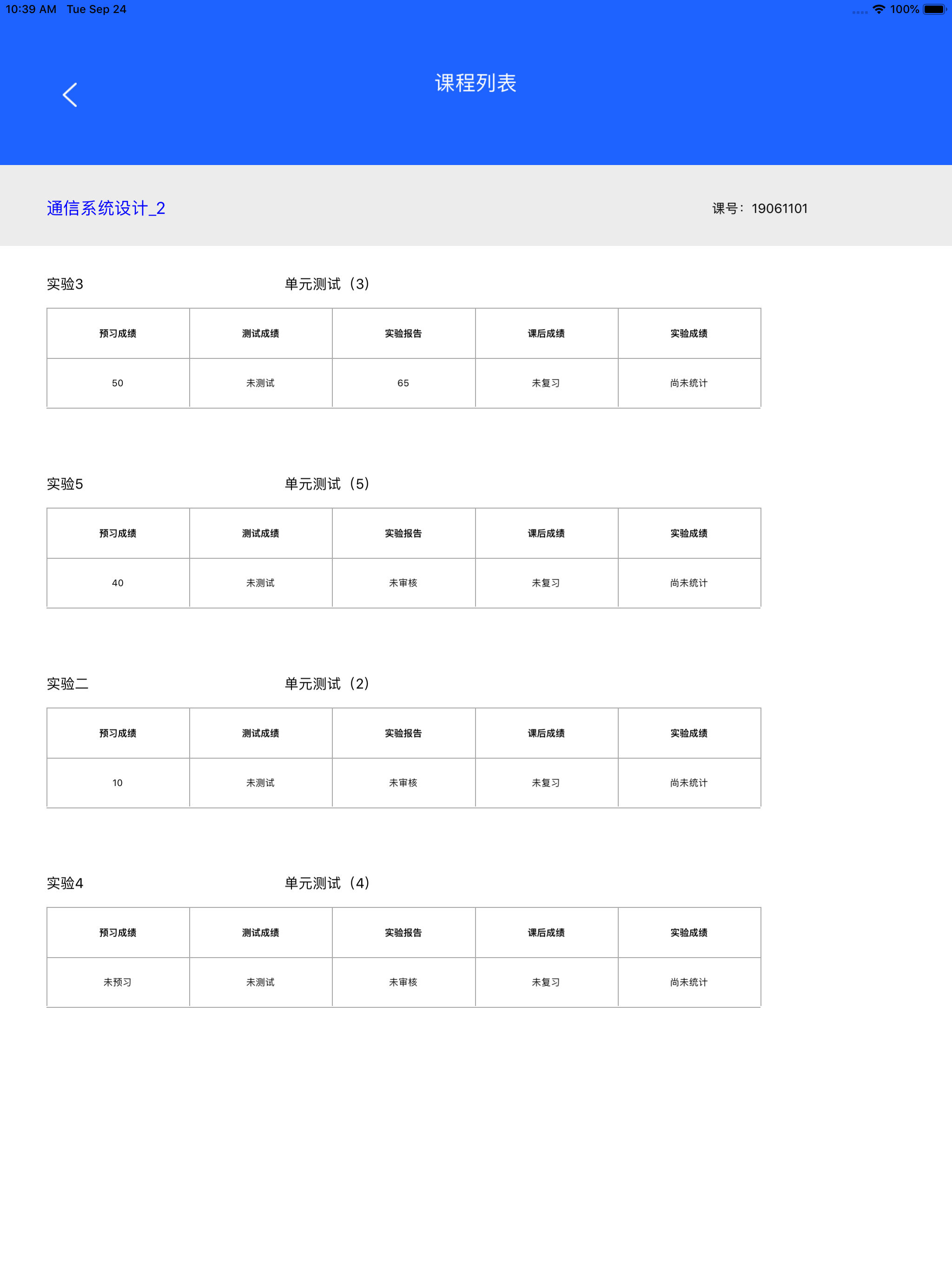The width and height of the screenshot is (952, 1270).
Task: Tap the battery icon in status bar
Action: 935,9
